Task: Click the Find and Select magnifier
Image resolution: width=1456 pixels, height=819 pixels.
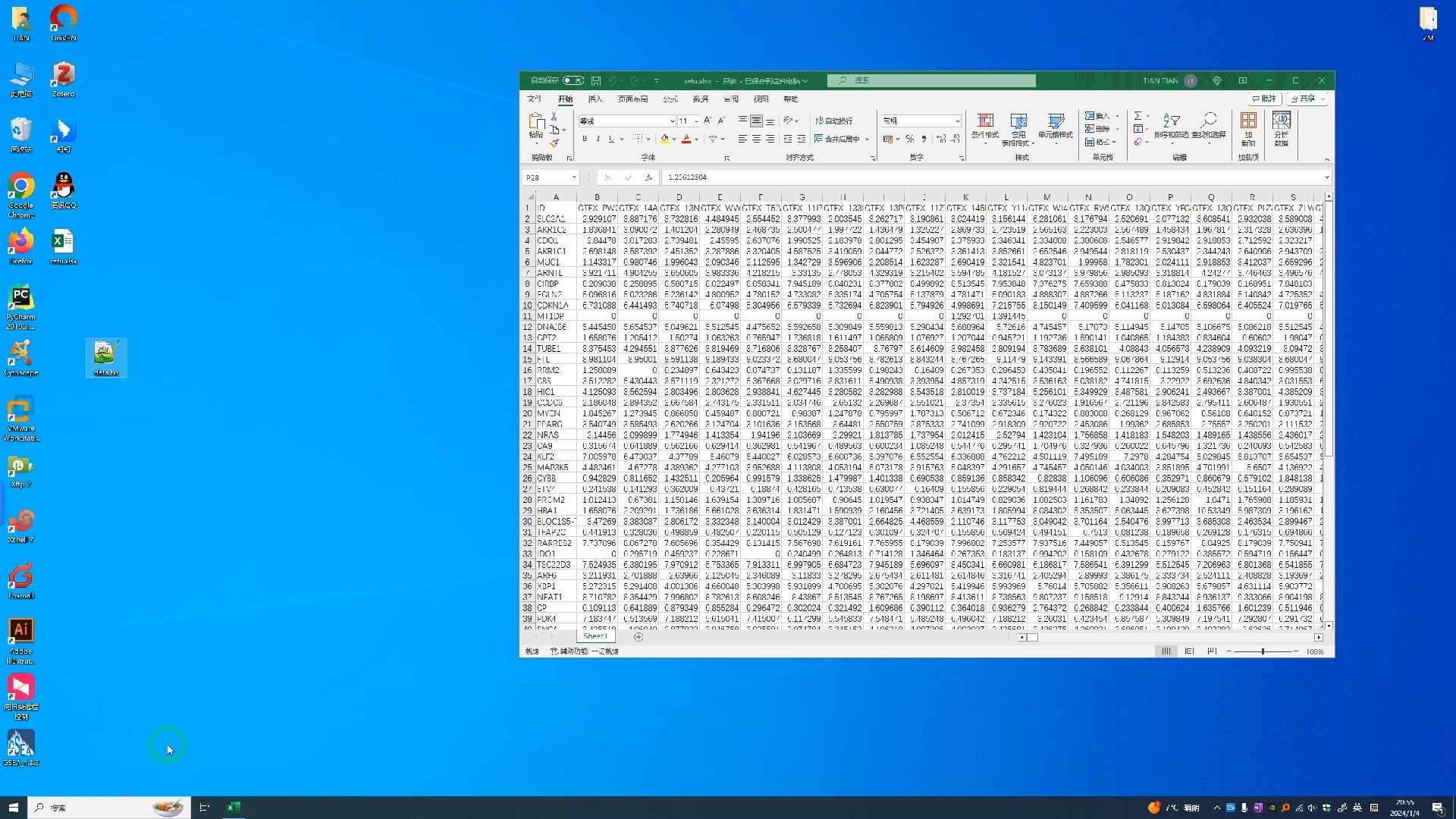Action: [1208, 126]
